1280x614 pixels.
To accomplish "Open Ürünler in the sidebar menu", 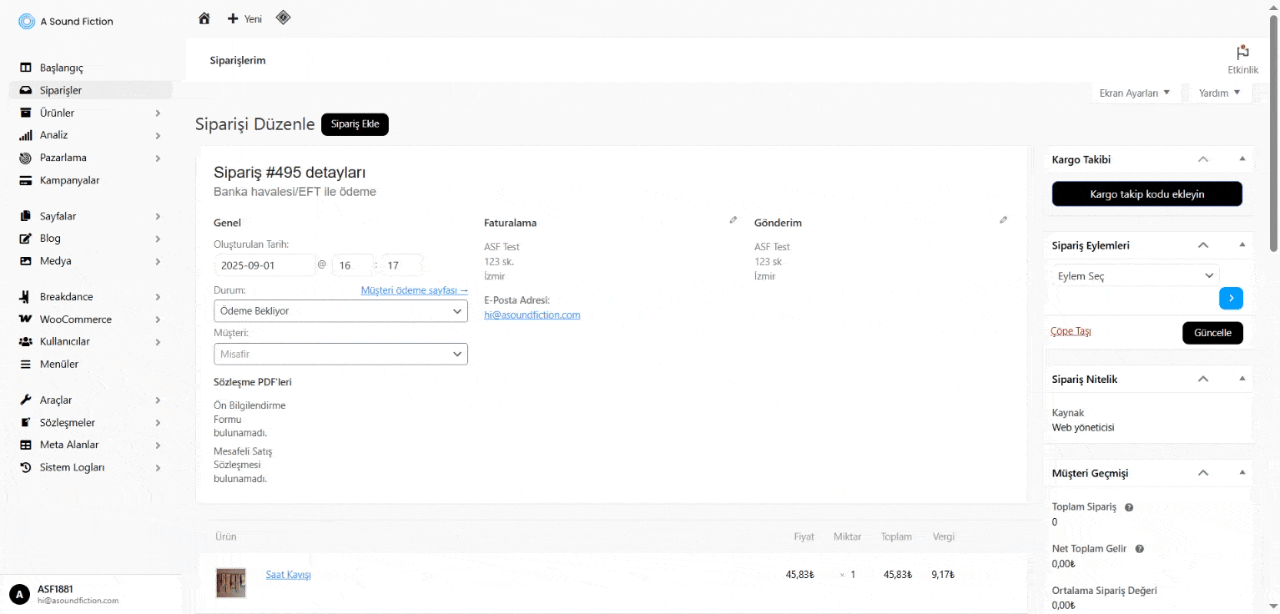I will (x=57, y=113).
